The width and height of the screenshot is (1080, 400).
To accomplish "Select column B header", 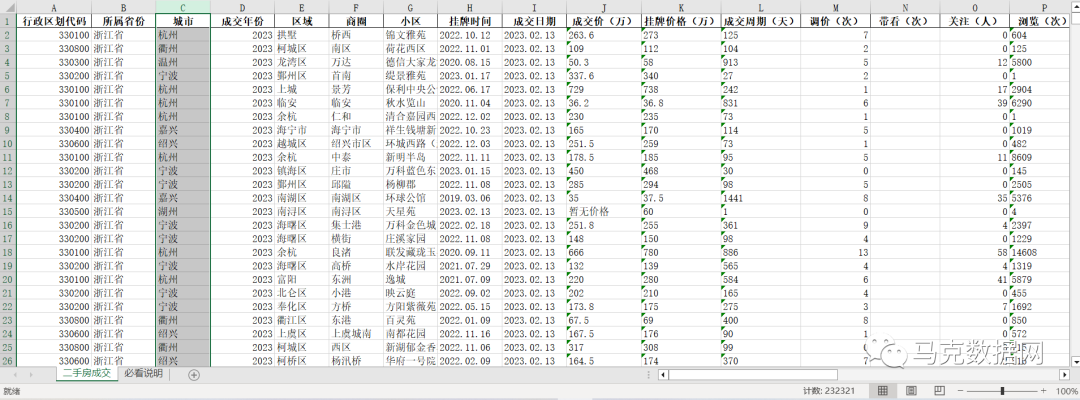I will [x=123, y=6].
